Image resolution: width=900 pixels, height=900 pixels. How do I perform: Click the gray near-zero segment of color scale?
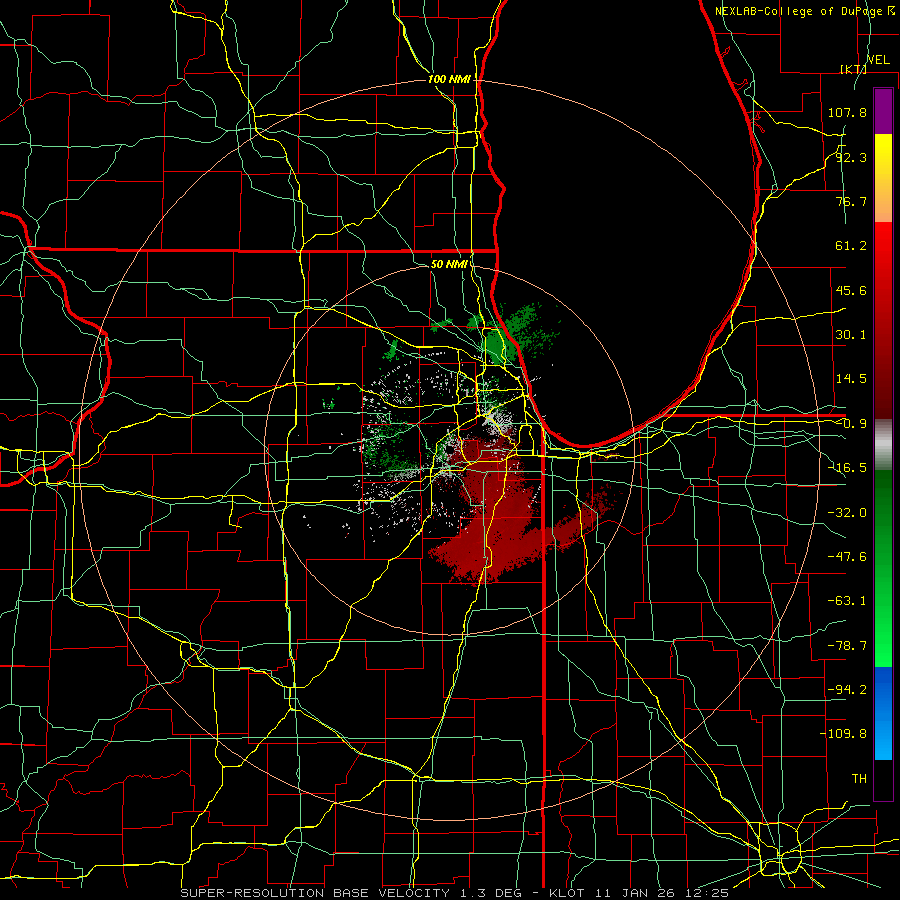(883, 445)
